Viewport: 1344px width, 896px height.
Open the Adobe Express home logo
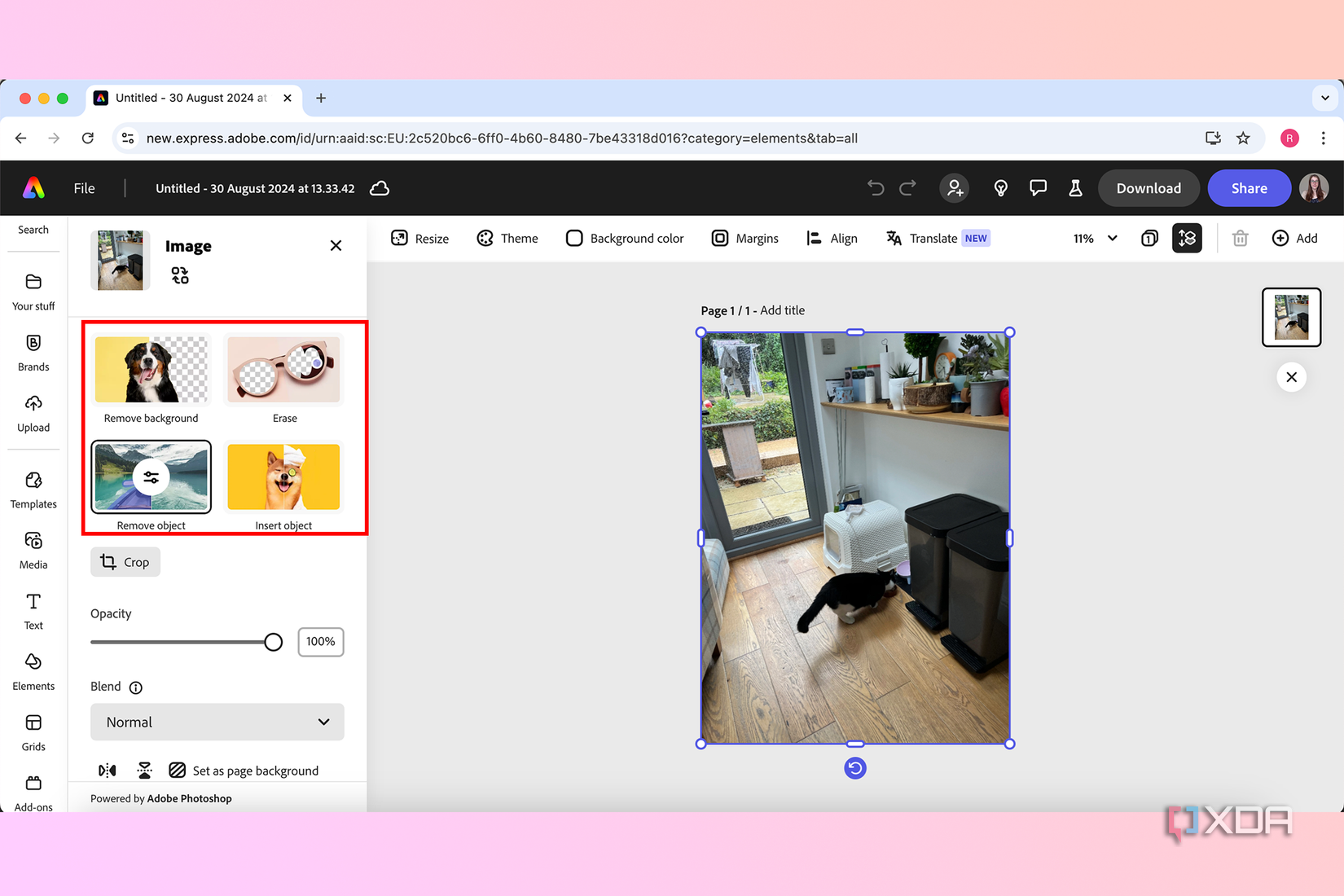point(33,188)
